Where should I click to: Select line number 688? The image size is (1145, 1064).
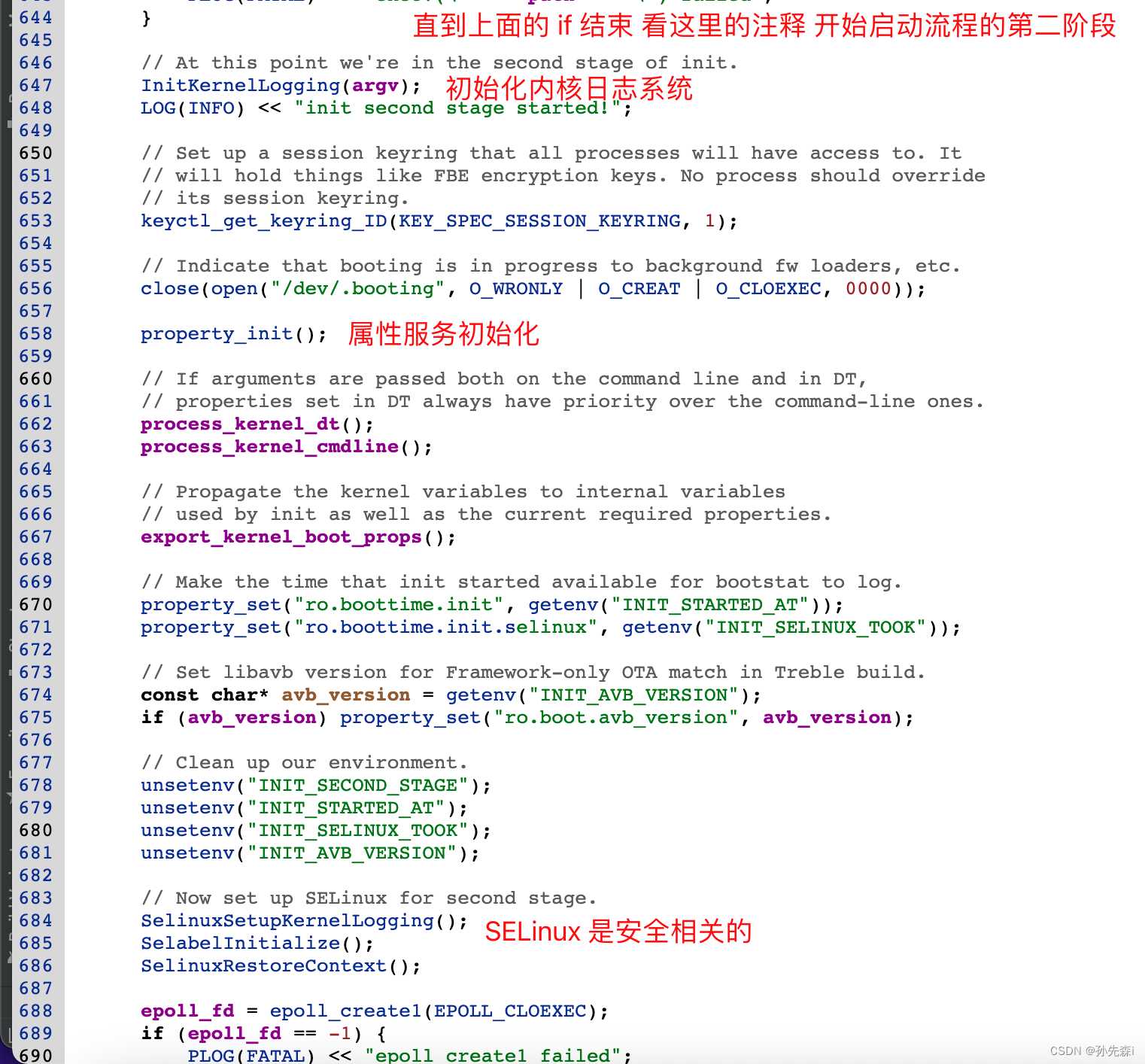[36, 1011]
